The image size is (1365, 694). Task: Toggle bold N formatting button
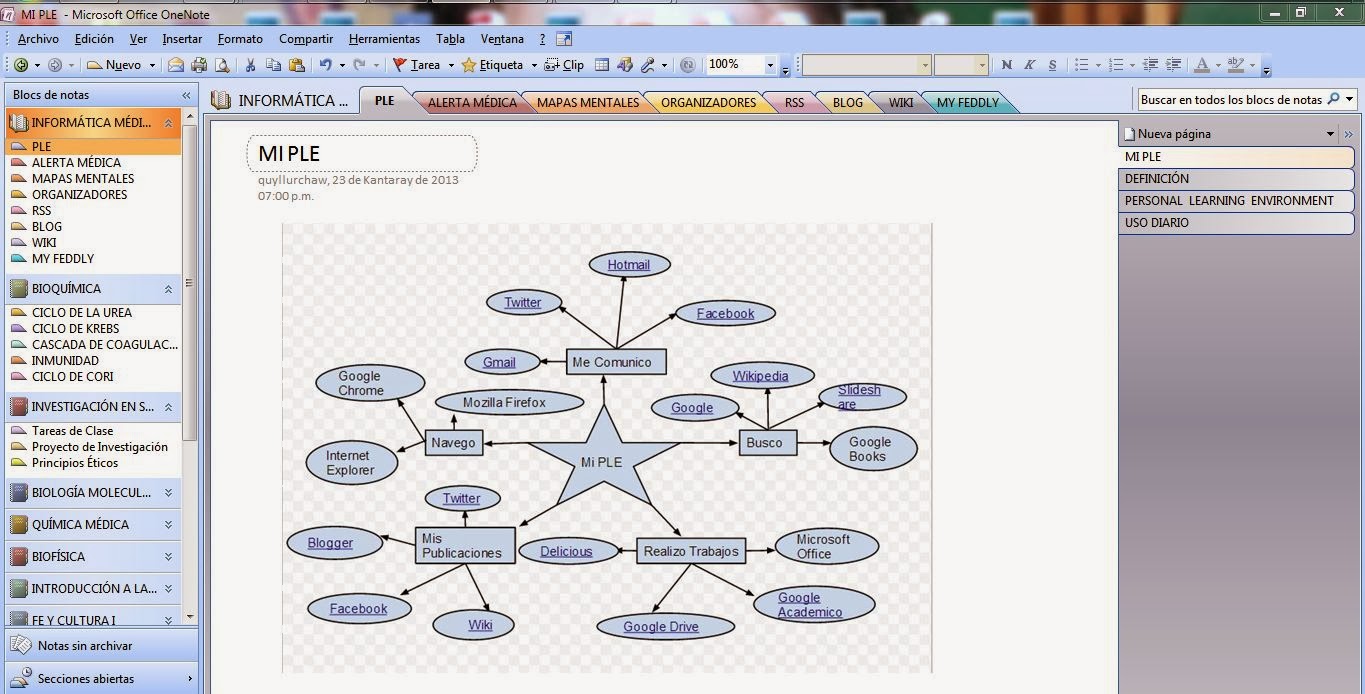pyautogui.click(x=1006, y=65)
